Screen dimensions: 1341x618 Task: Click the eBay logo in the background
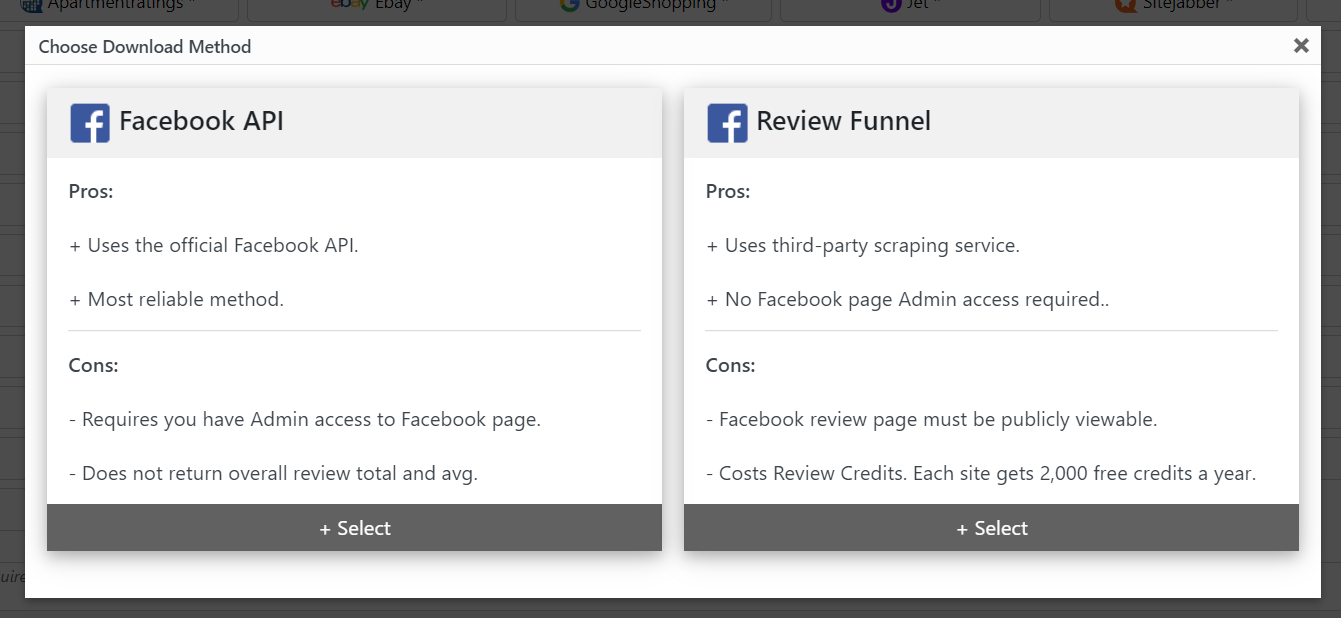tap(350, 5)
